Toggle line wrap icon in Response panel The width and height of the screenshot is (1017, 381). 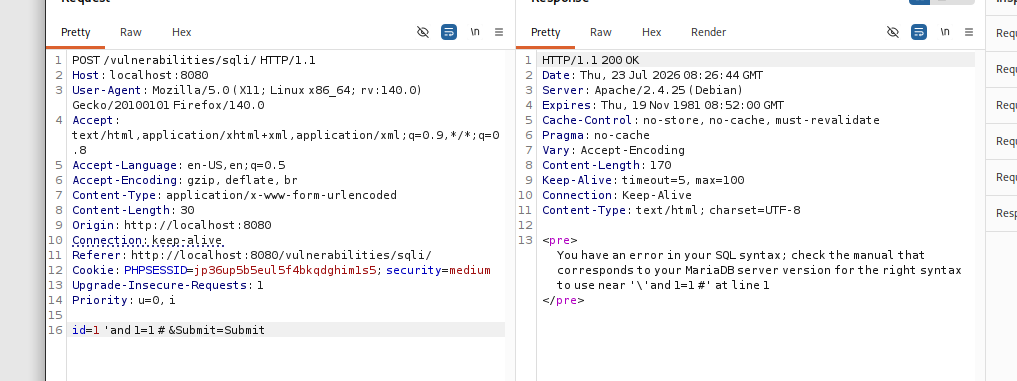pyautogui.click(x=919, y=32)
